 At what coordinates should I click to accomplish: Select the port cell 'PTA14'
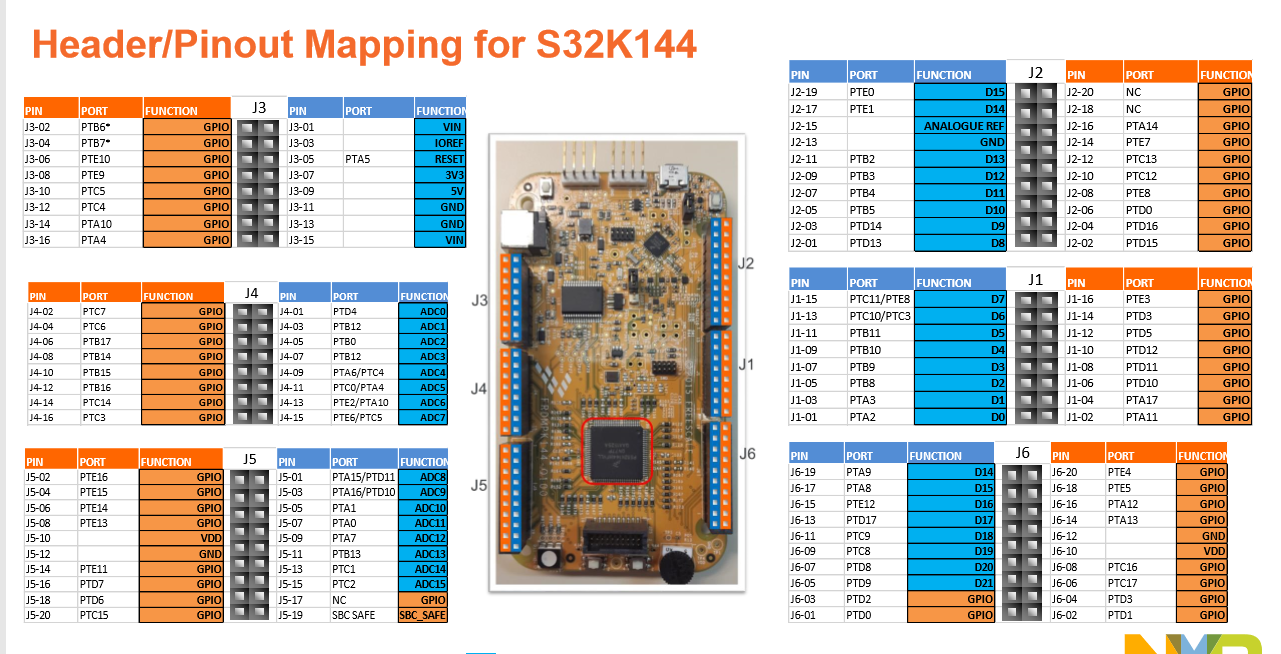click(x=1160, y=126)
